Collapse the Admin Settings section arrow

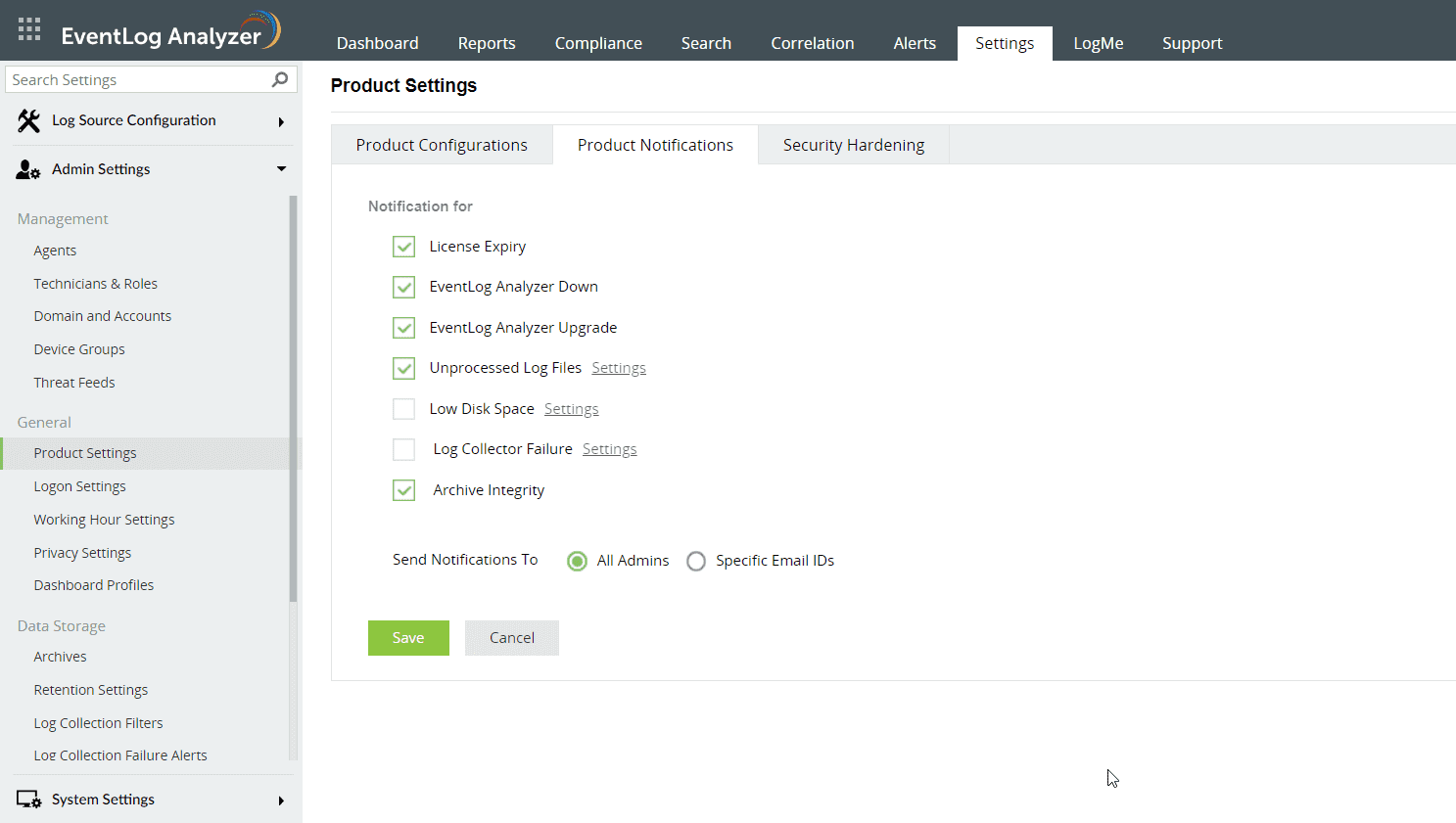click(x=281, y=169)
